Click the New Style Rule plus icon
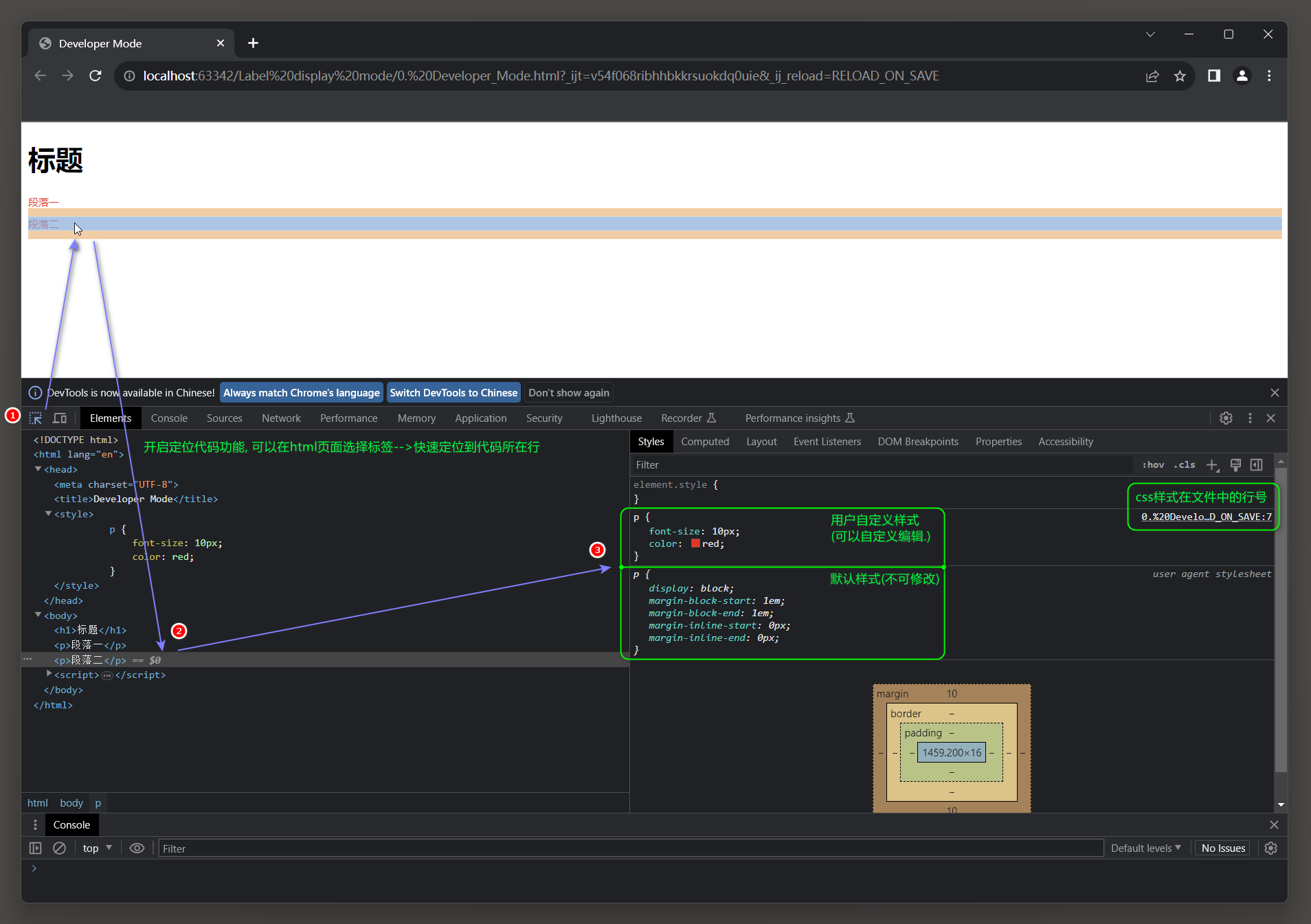The image size is (1311, 924). coord(1213,465)
